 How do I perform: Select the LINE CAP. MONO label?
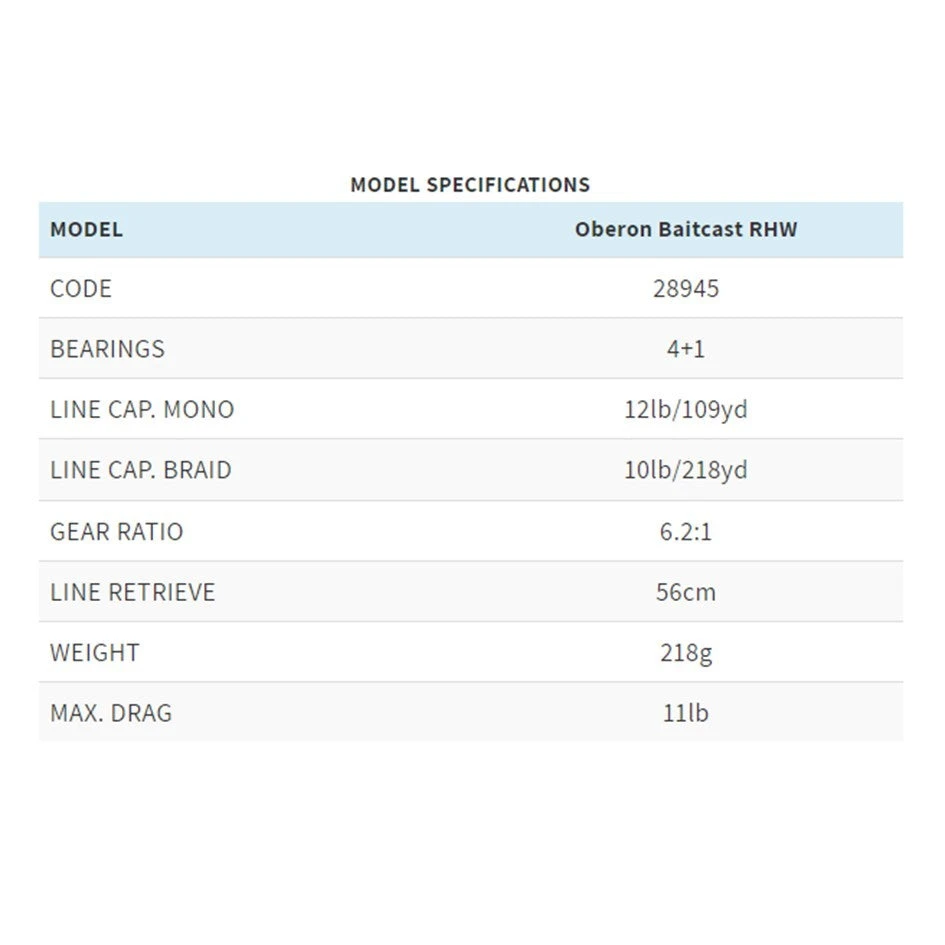[142, 409]
